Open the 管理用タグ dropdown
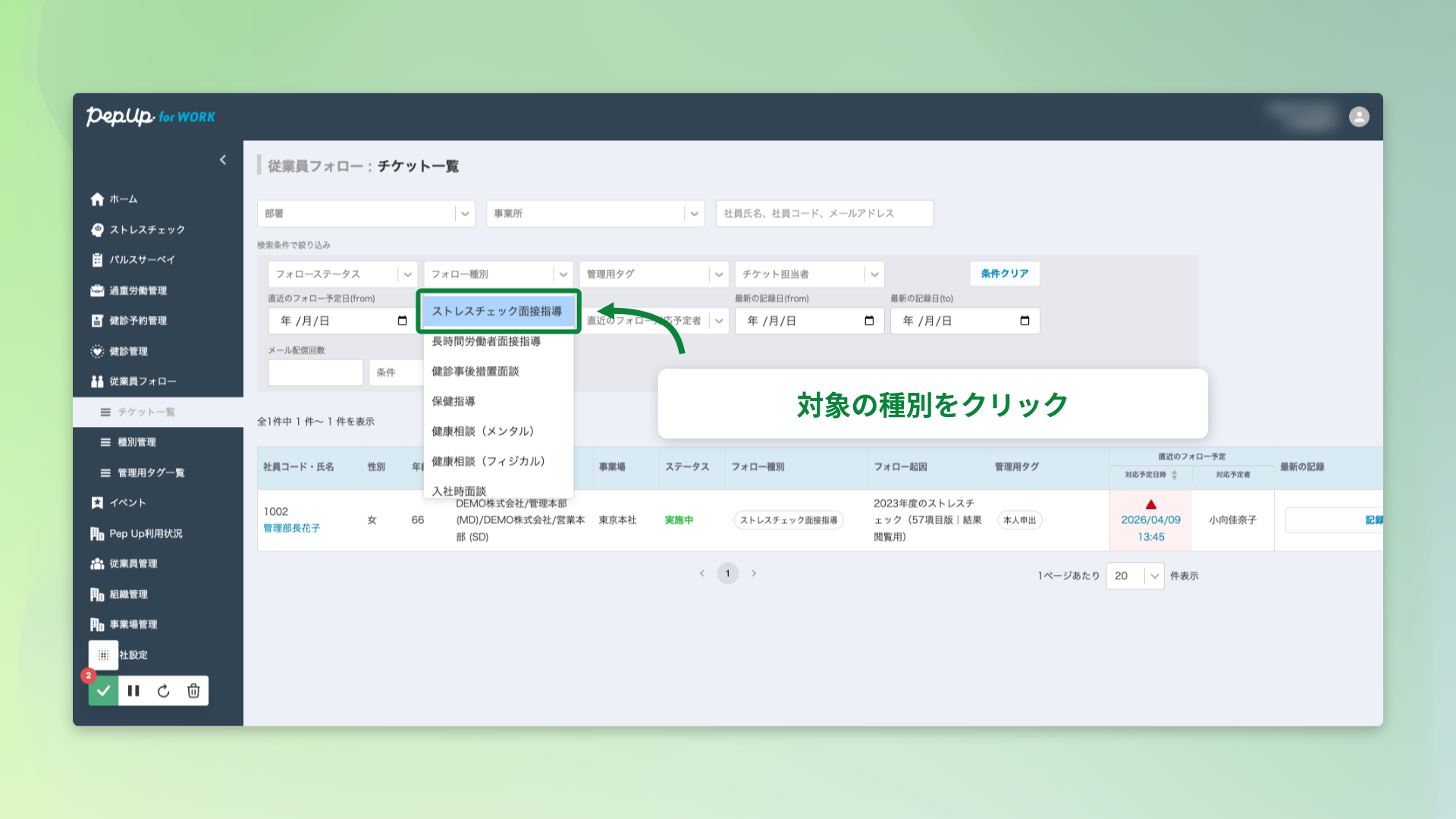Image resolution: width=1456 pixels, height=819 pixels. 654,275
